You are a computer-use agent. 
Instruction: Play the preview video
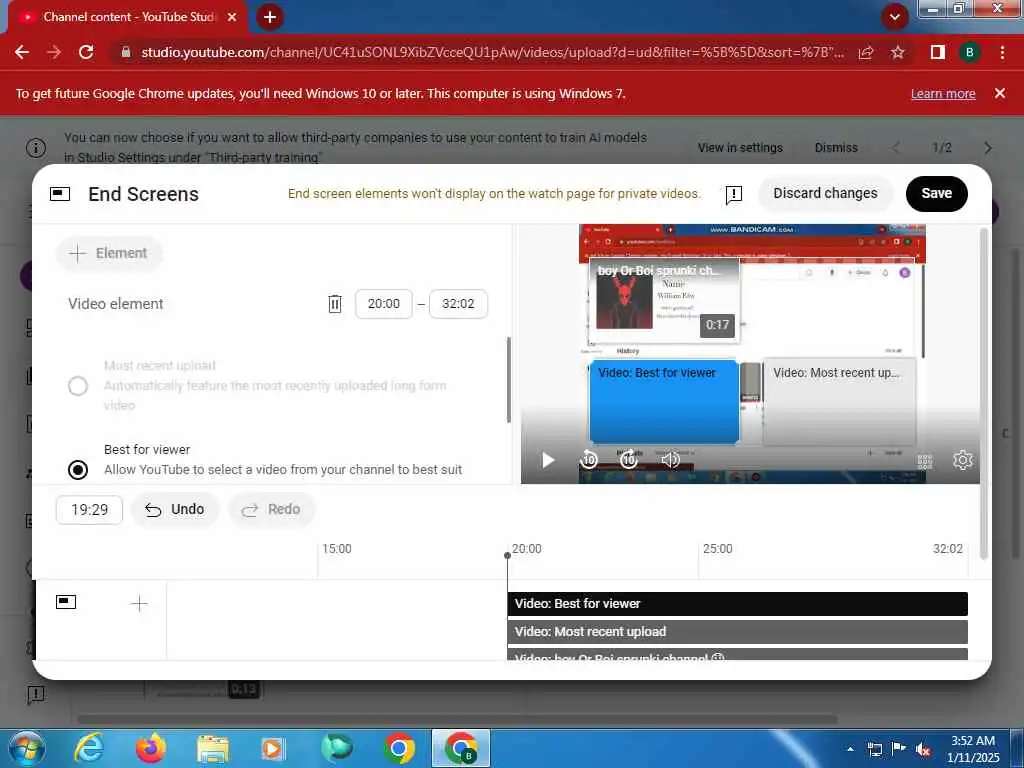(548, 460)
